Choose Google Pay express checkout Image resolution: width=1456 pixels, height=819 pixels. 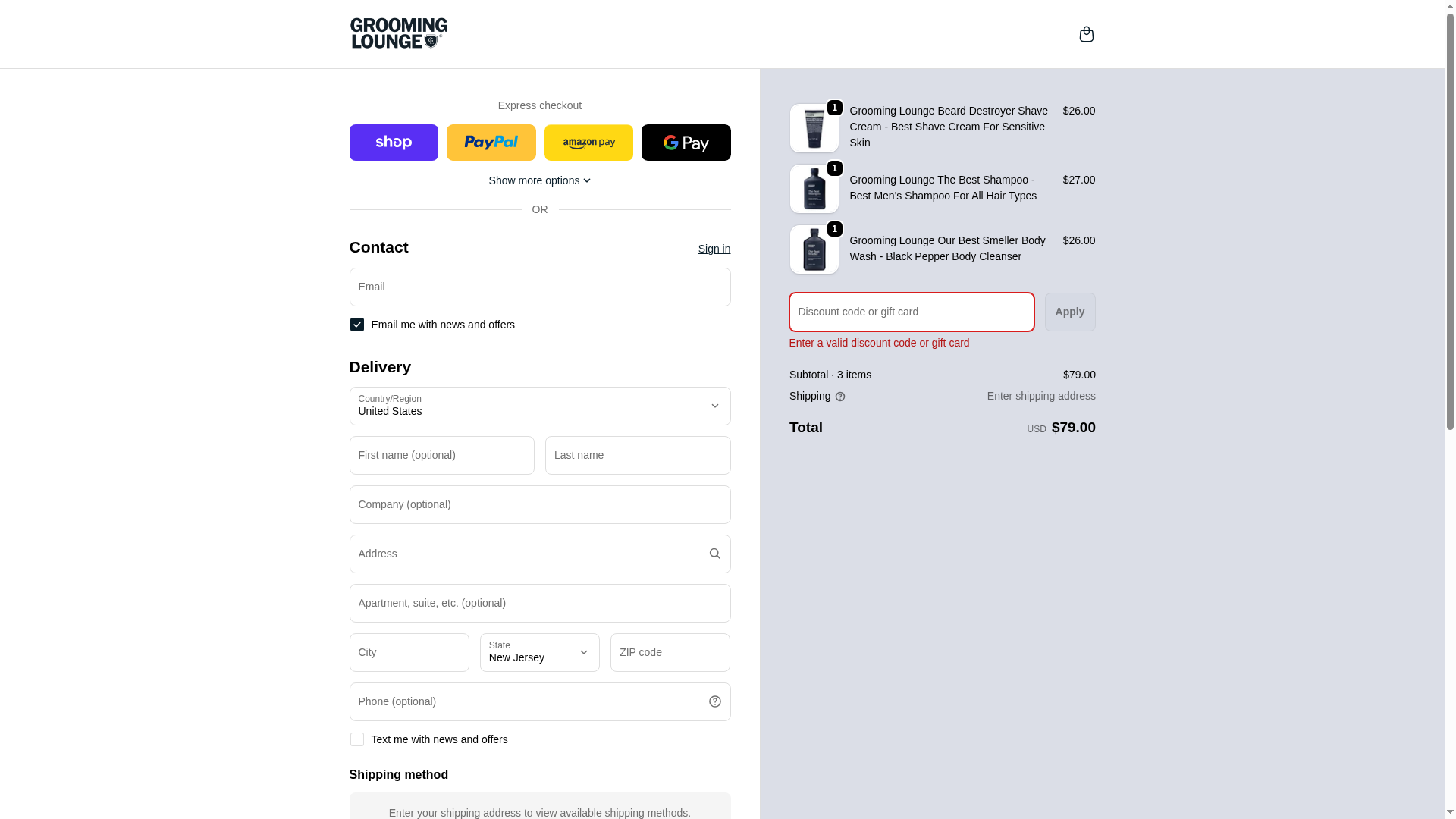point(686,143)
